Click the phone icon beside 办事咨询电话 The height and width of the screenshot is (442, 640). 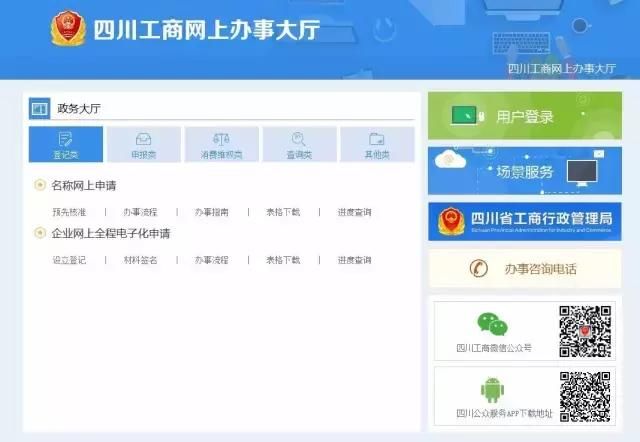coord(478,269)
